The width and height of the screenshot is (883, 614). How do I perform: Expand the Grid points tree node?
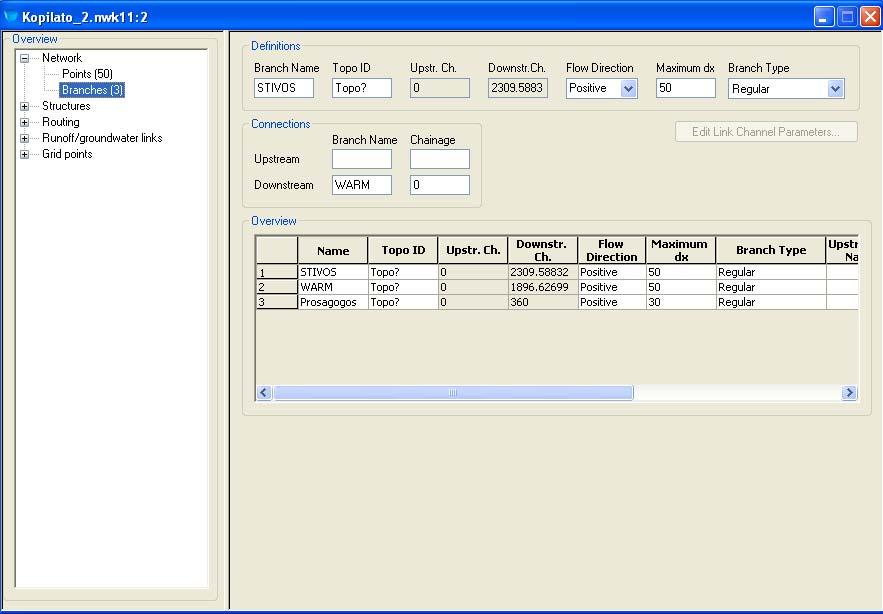(x=24, y=154)
